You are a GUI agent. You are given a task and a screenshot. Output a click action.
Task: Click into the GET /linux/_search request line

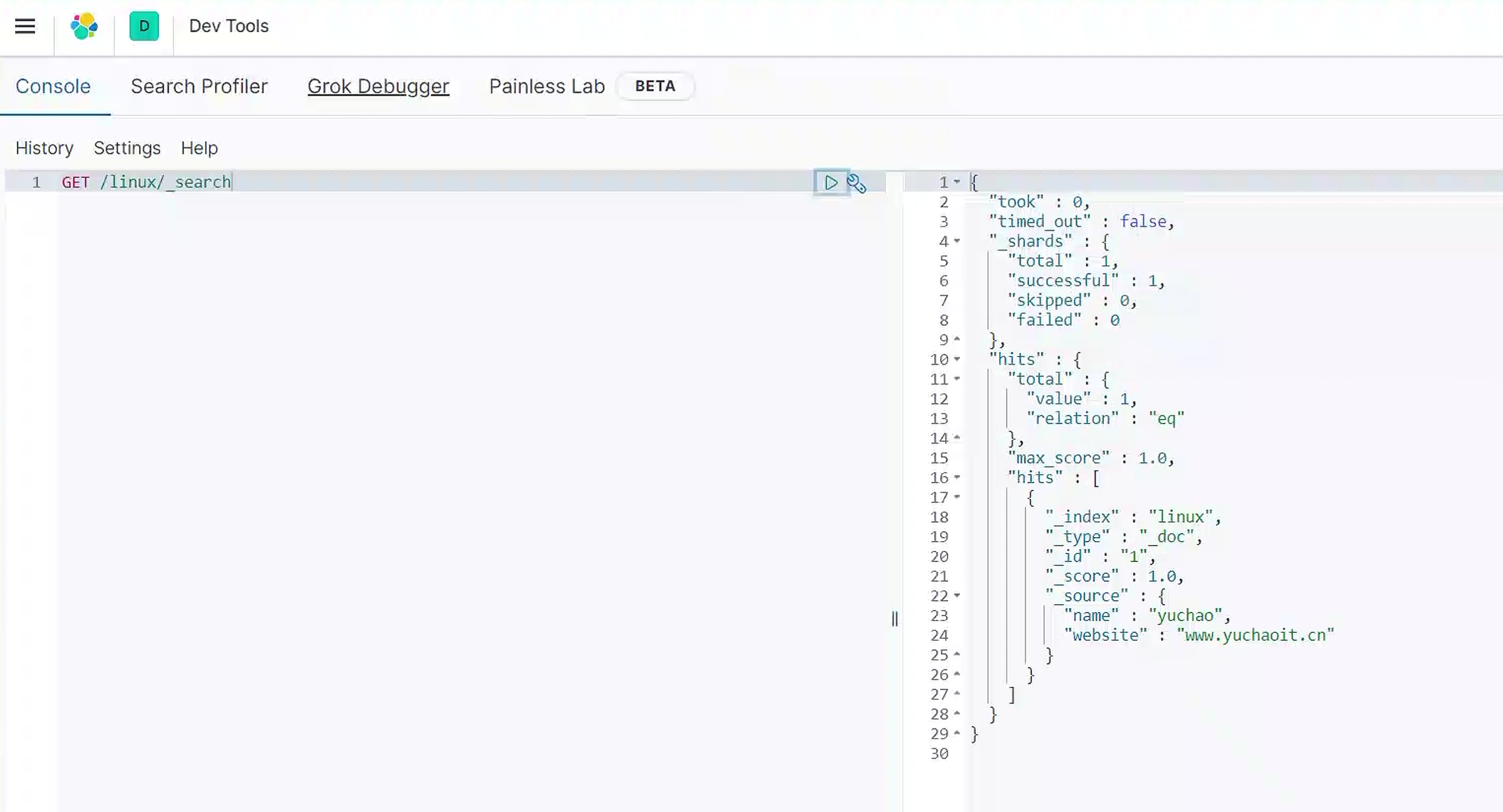[x=146, y=183]
